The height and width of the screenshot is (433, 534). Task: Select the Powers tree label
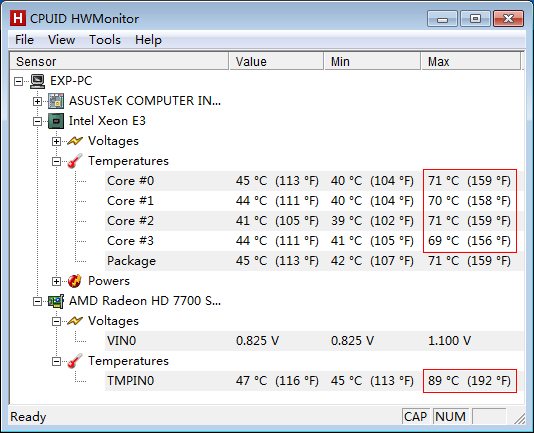coord(109,281)
